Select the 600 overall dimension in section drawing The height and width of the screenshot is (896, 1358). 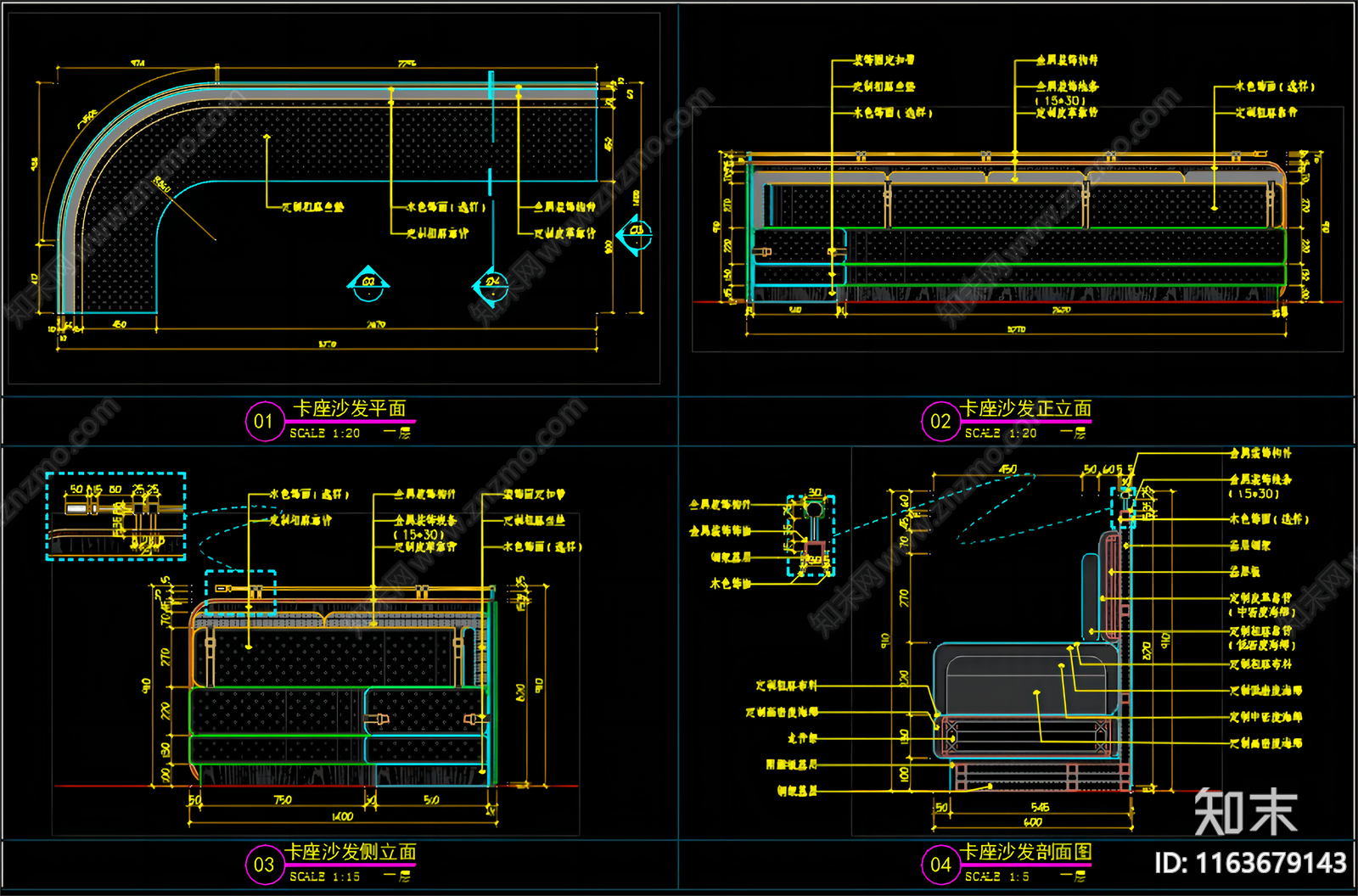click(1033, 822)
